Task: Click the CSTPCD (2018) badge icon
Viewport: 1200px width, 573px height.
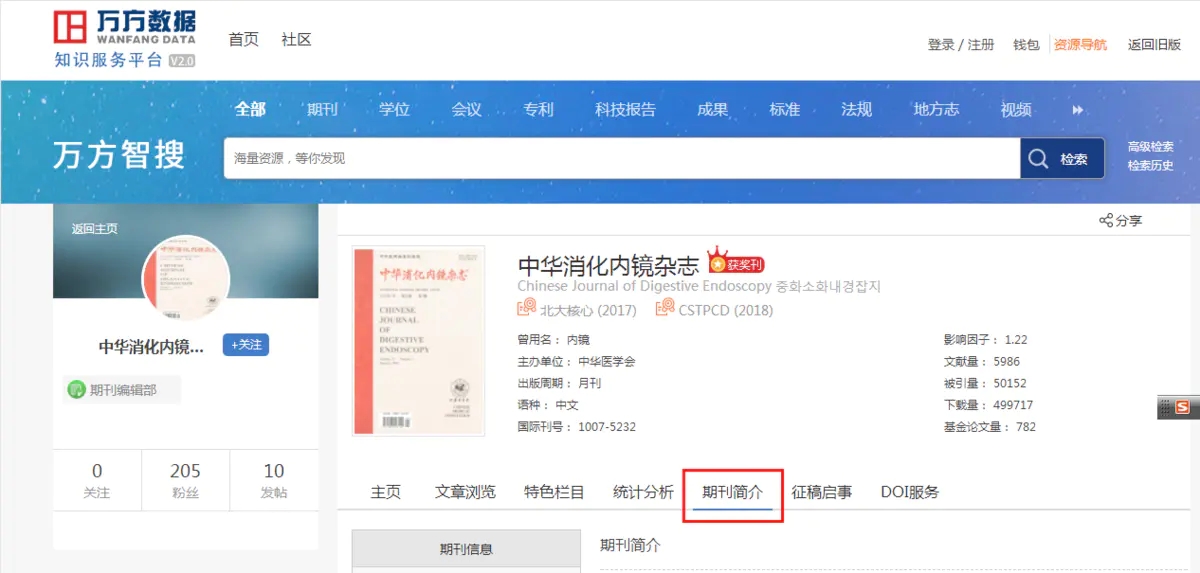Action: click(x=665, y=309)
